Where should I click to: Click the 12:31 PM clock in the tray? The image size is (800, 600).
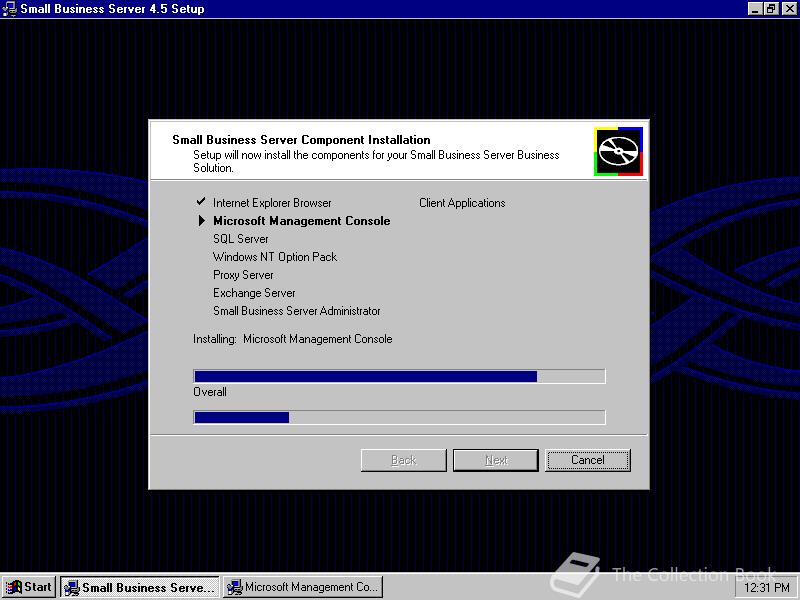[766, 587]
